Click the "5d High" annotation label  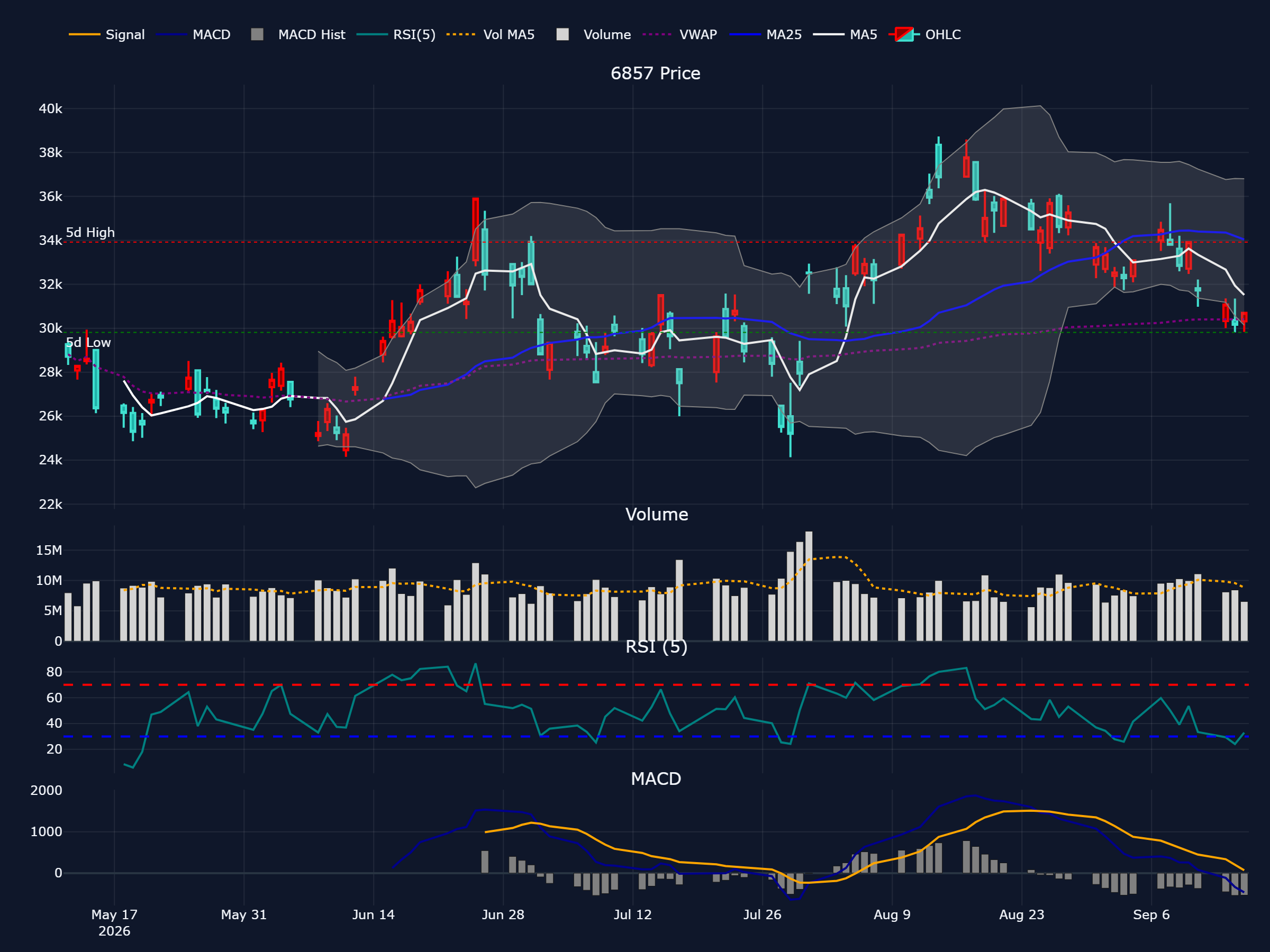(90, 232)
